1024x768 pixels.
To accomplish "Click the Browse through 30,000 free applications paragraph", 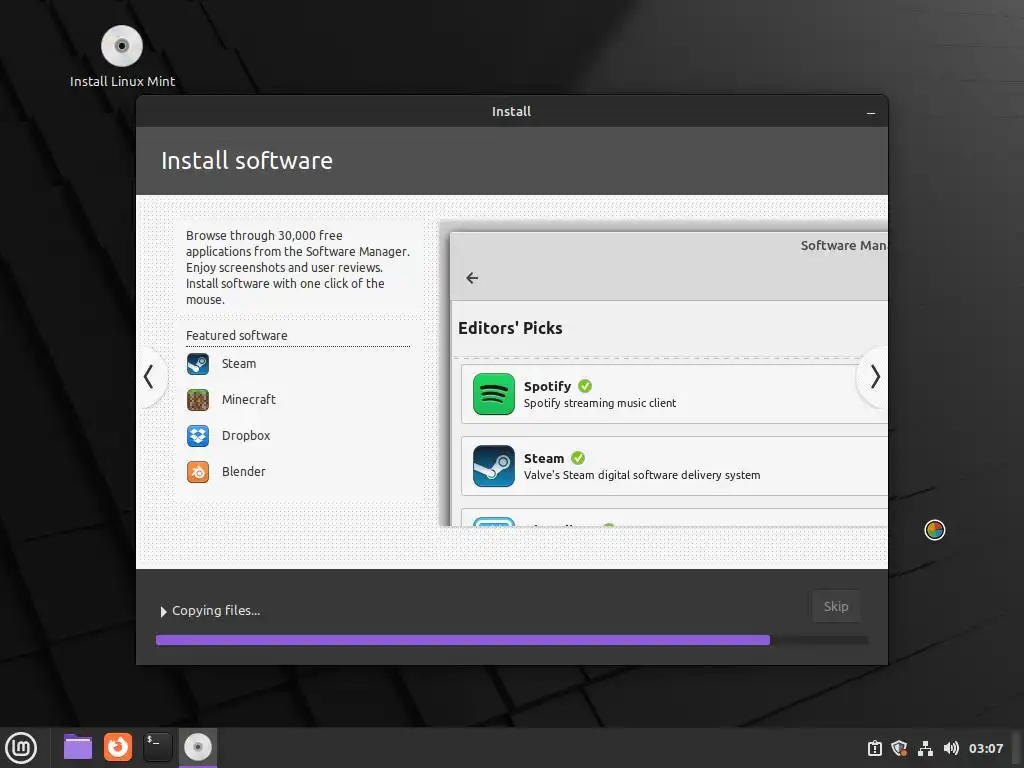I will [298, 268].
